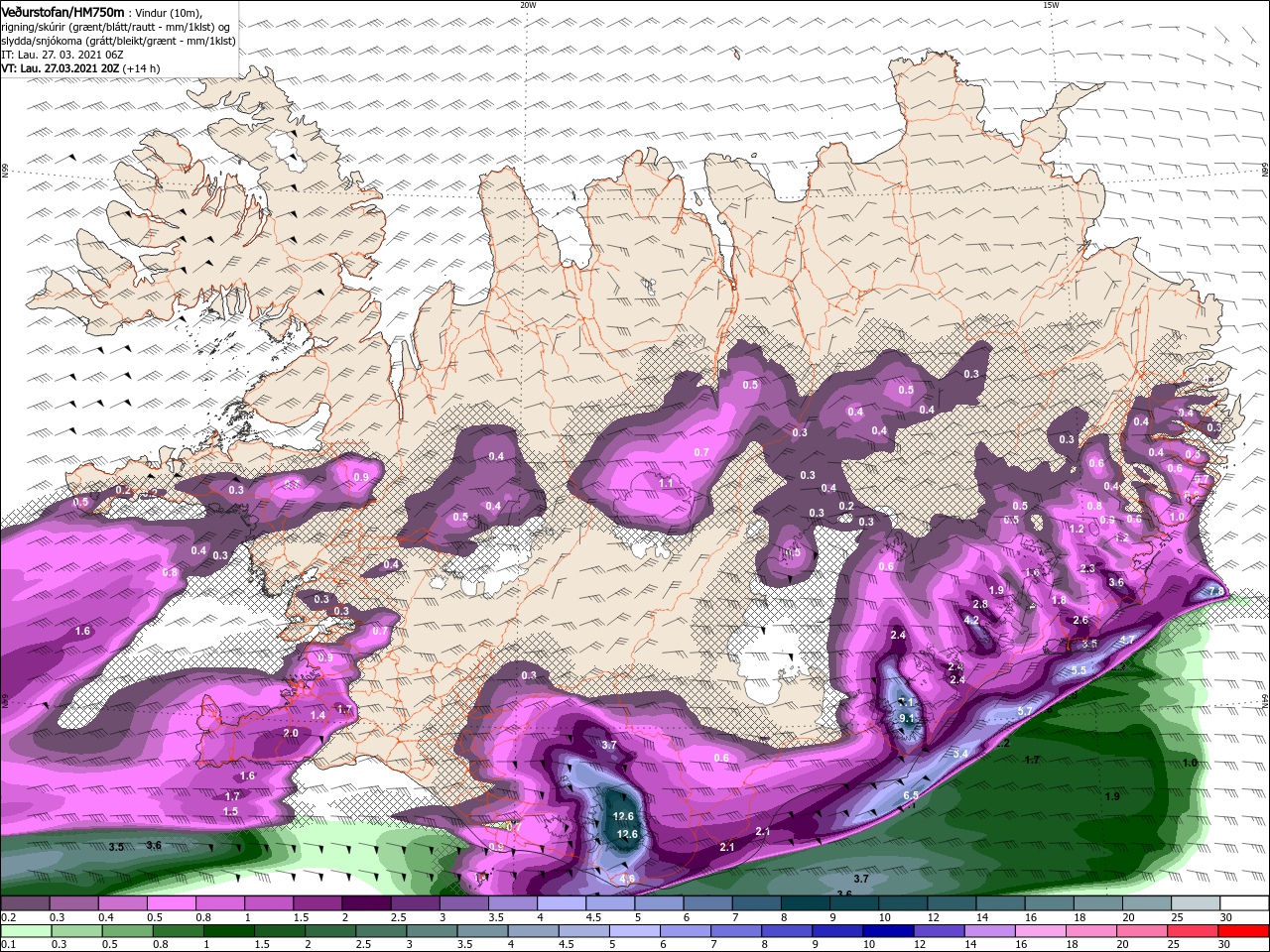Select the rain legend swatch labeled 0.8
The image size is (1270, 952).
pyautogui.click(x=178, y=931)
